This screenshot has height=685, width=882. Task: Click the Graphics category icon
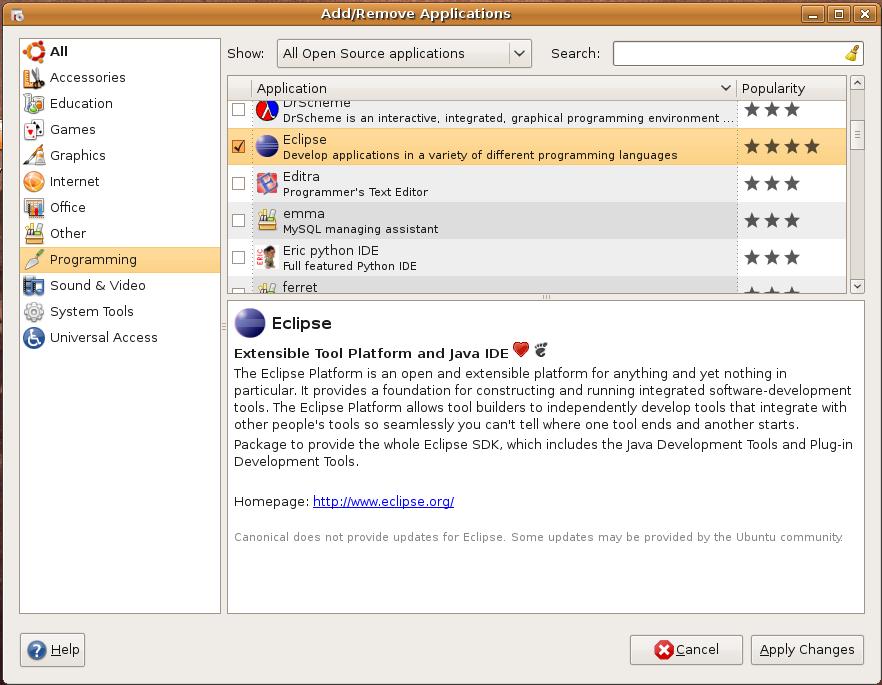(34, 156)
